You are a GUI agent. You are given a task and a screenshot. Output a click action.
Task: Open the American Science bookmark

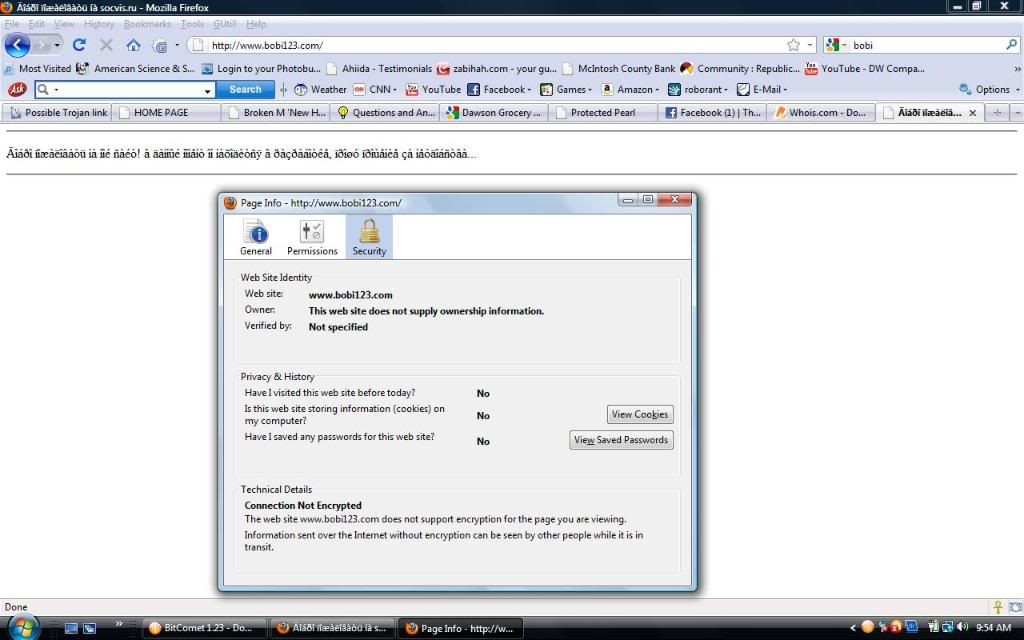(x=135, y=69)
